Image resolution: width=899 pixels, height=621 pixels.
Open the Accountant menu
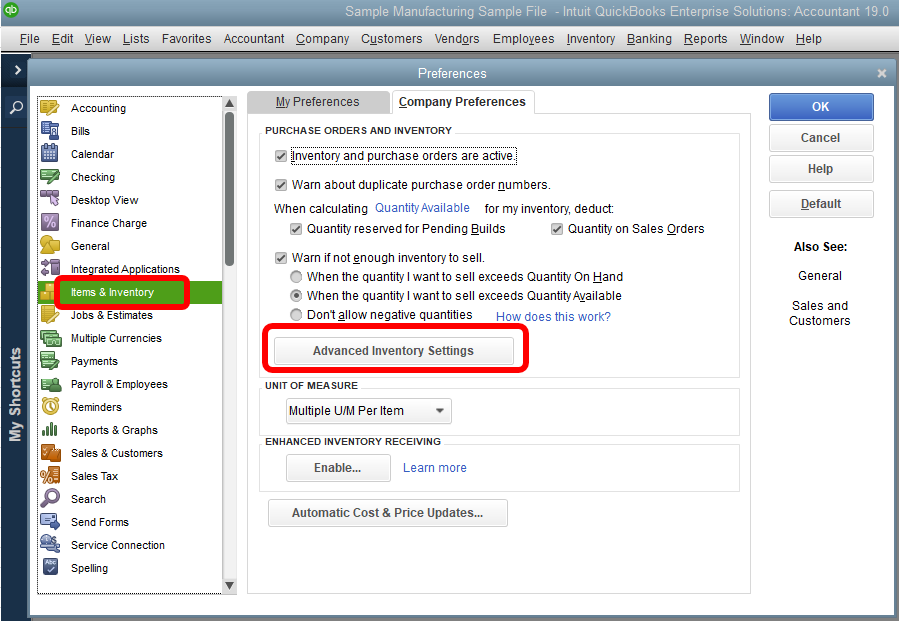pyautogui.click(x=253, y=38)
